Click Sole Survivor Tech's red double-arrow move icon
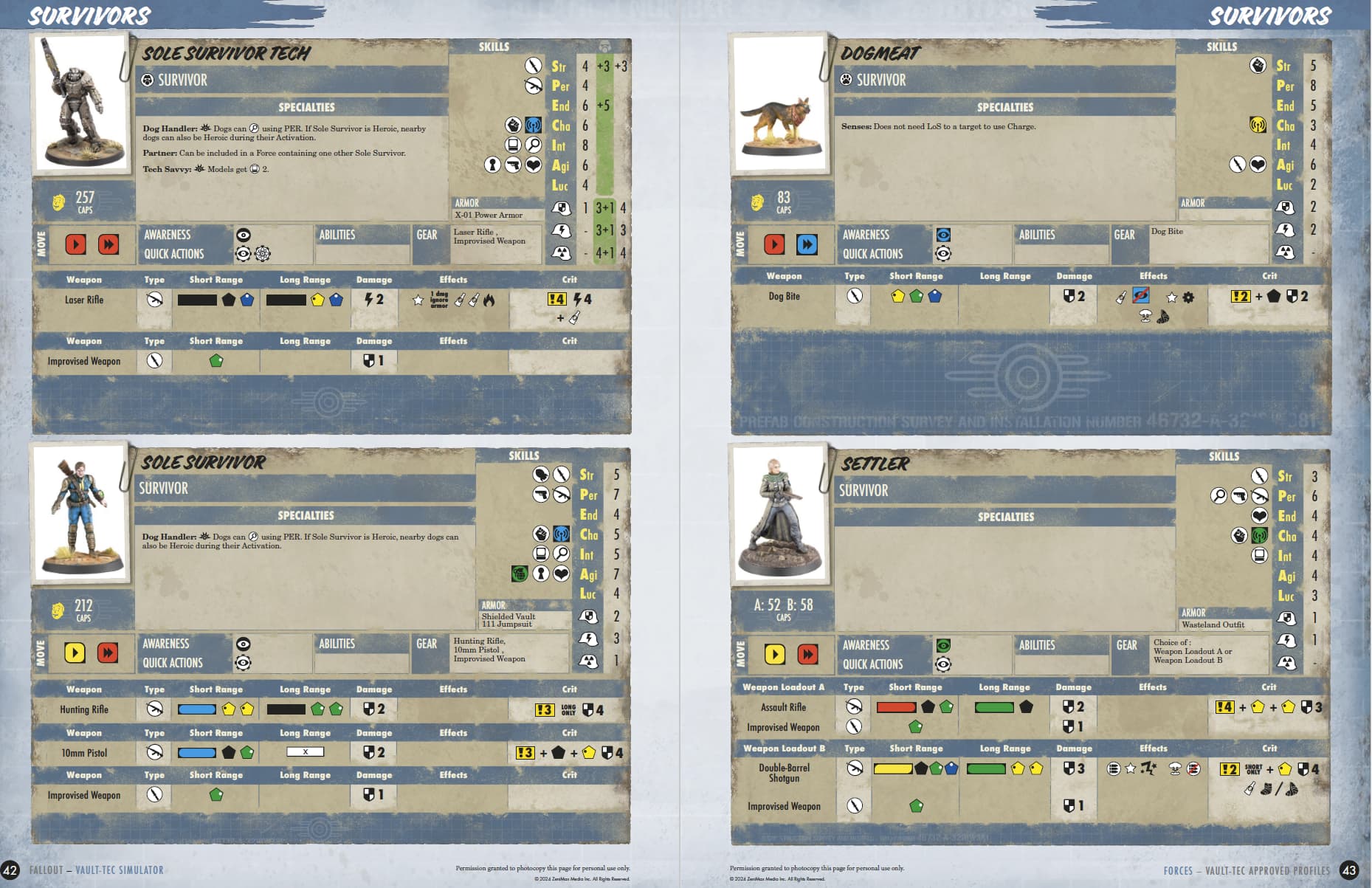Screen dimensions: 1372x888 [x=108, y=244]
